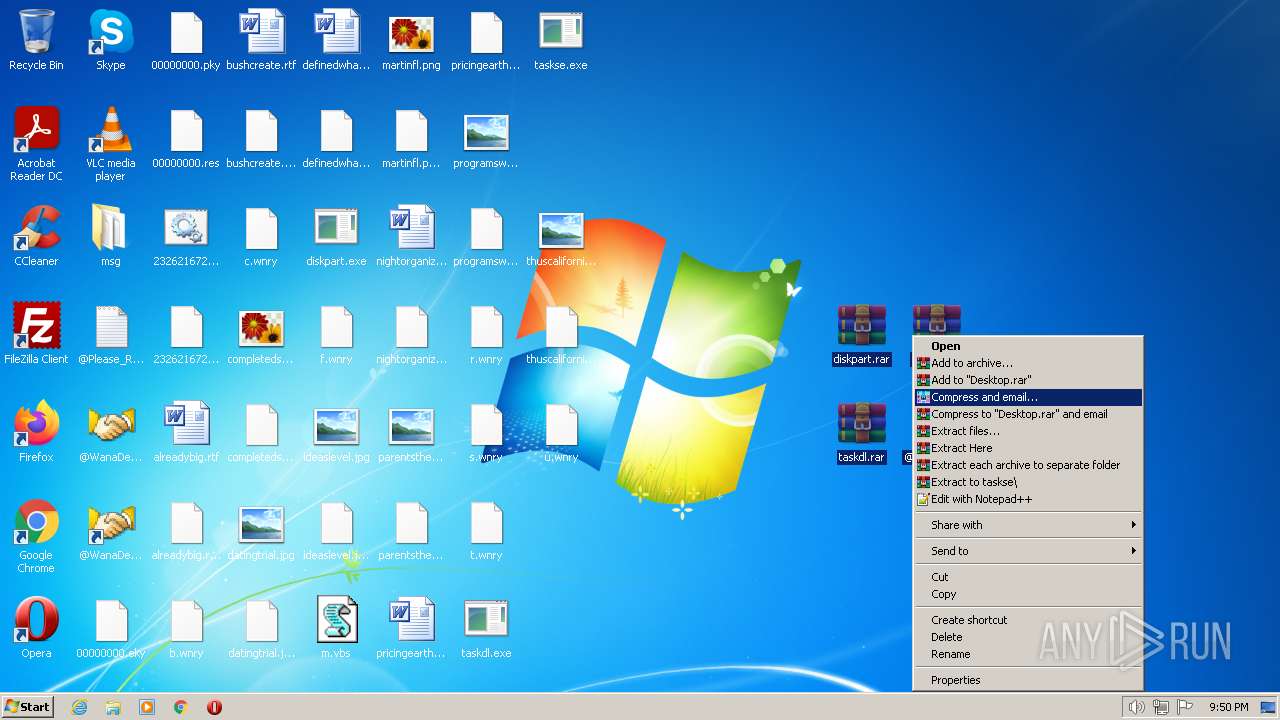Viewport: 1280px width, 720px height.
Task: Click the Chrome icon on the taskbar
Action: 181,707
